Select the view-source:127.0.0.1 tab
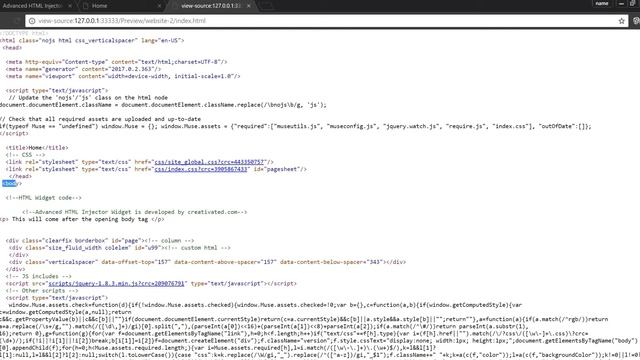Viewport: 640px width, 360px height. tap(211, 6)
